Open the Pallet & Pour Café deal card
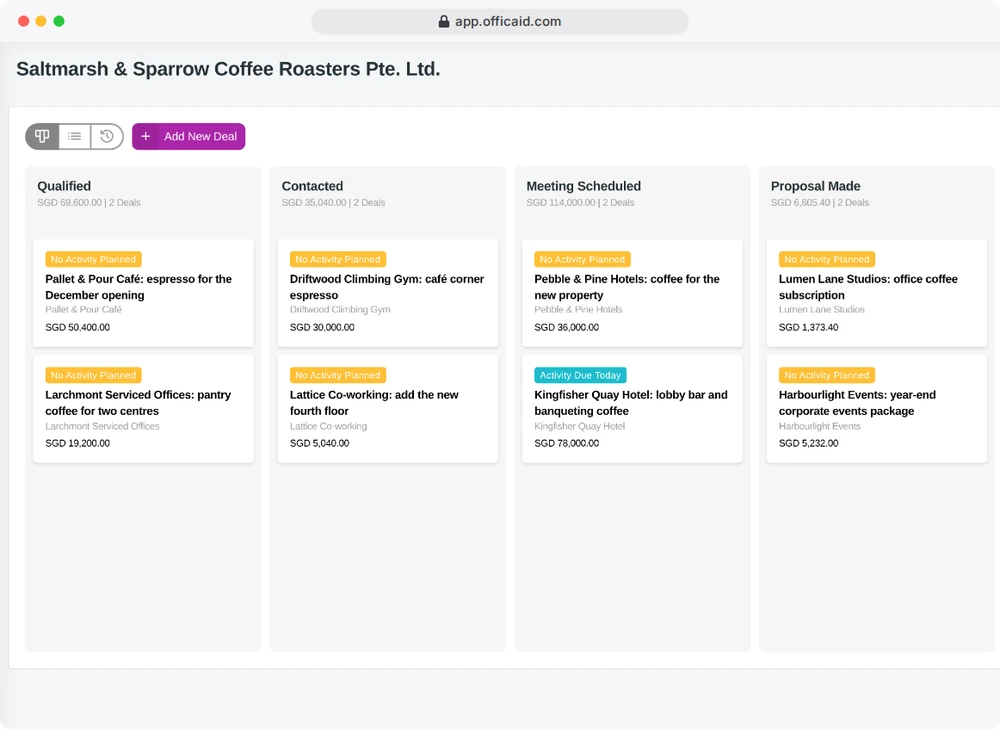1000x730 pixels. [x=143, y=293]
